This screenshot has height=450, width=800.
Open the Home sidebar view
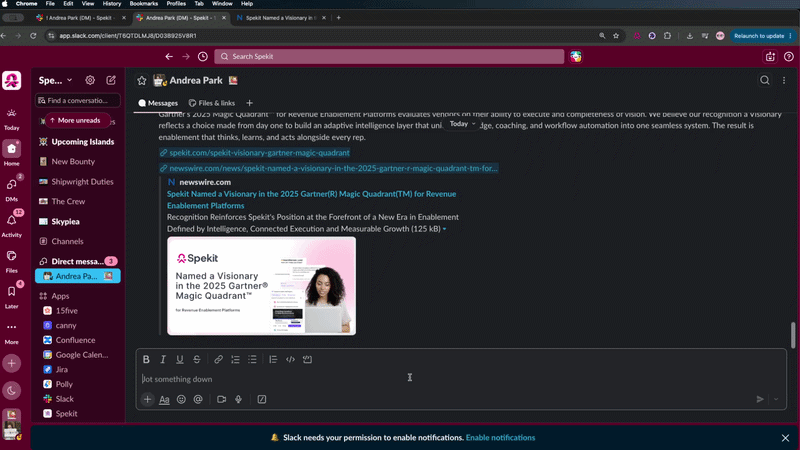pos(11,153)
